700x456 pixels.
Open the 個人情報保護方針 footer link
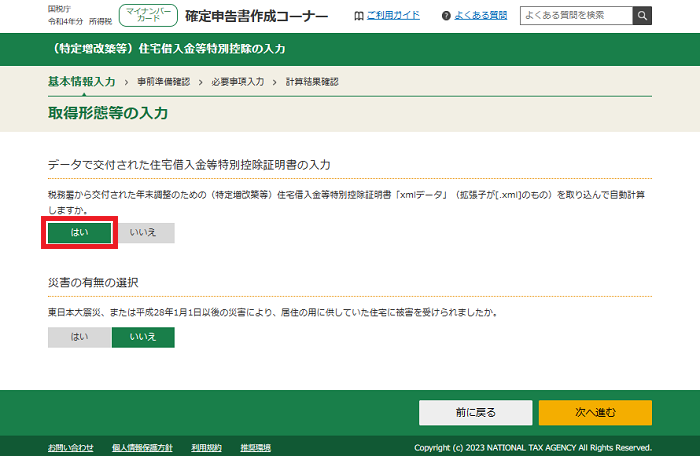(142, 447)
